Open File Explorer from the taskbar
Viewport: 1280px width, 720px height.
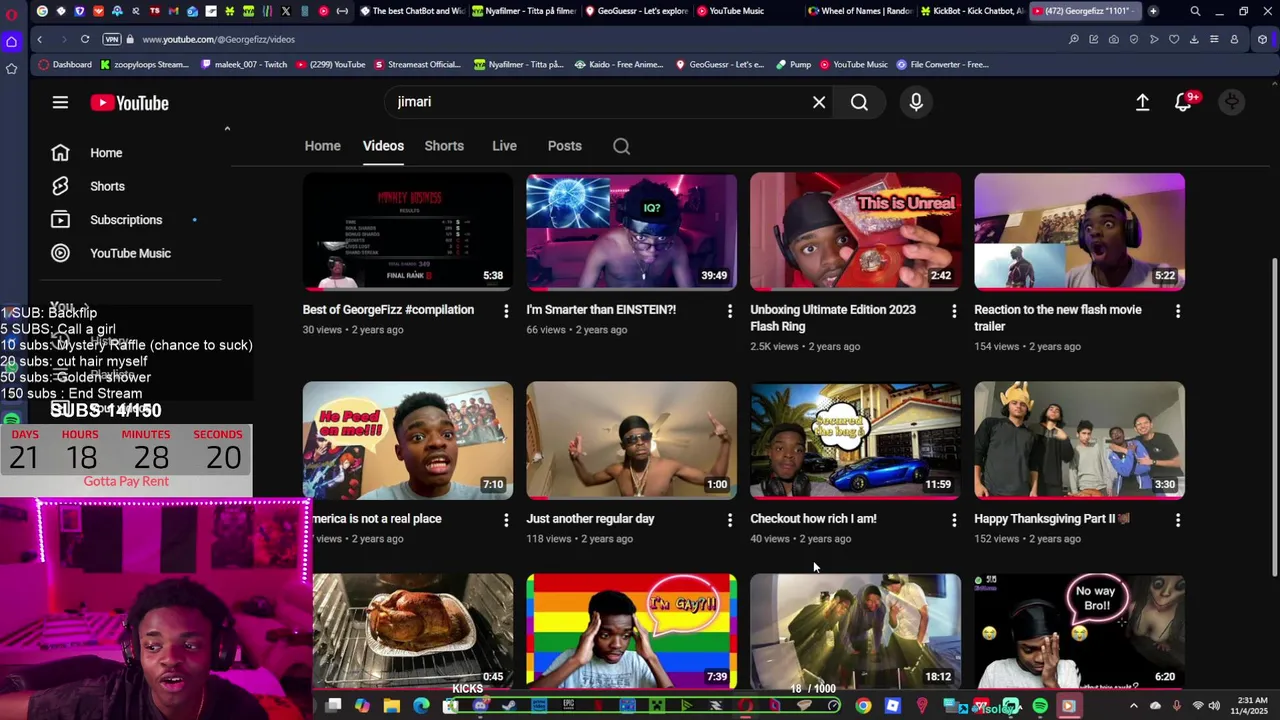[x=391, y=706]
